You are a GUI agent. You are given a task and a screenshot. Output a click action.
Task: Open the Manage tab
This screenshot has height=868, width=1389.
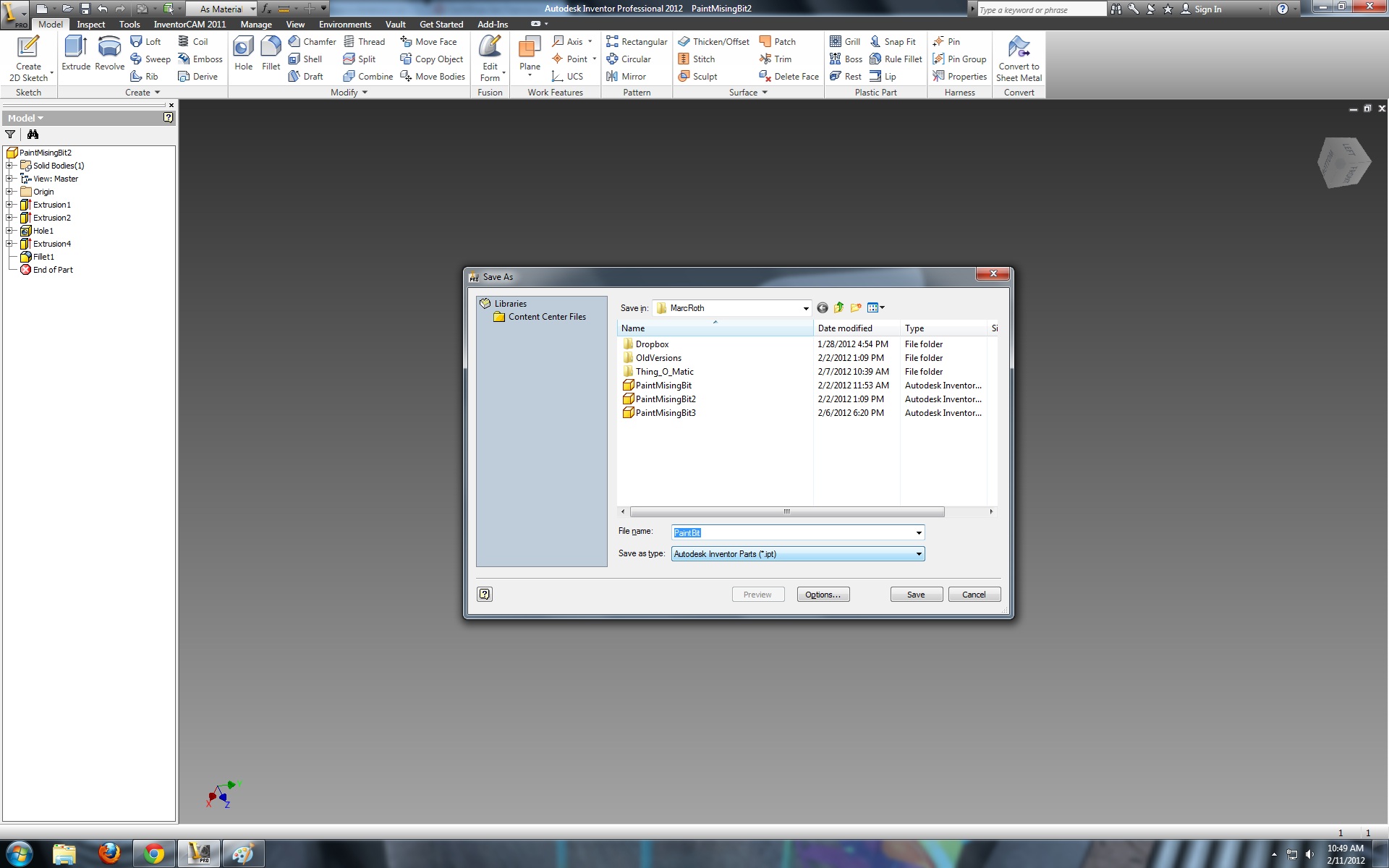(x=256, y=25)
